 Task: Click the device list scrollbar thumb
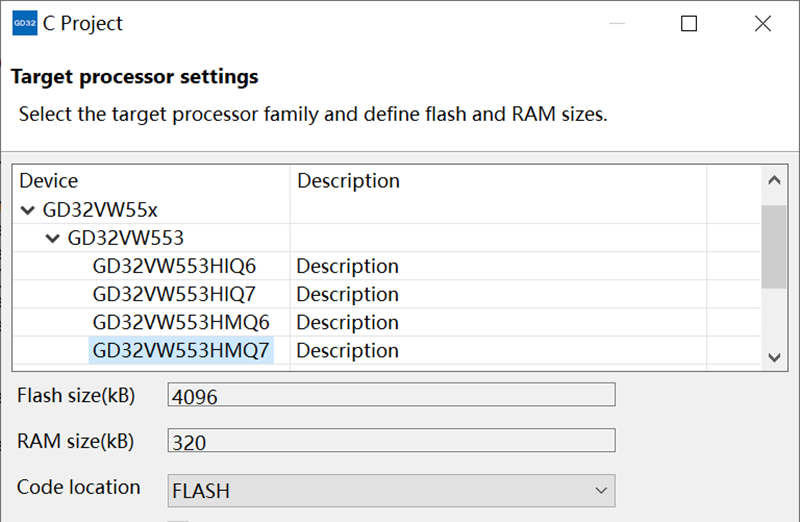(x=773, y=247)
